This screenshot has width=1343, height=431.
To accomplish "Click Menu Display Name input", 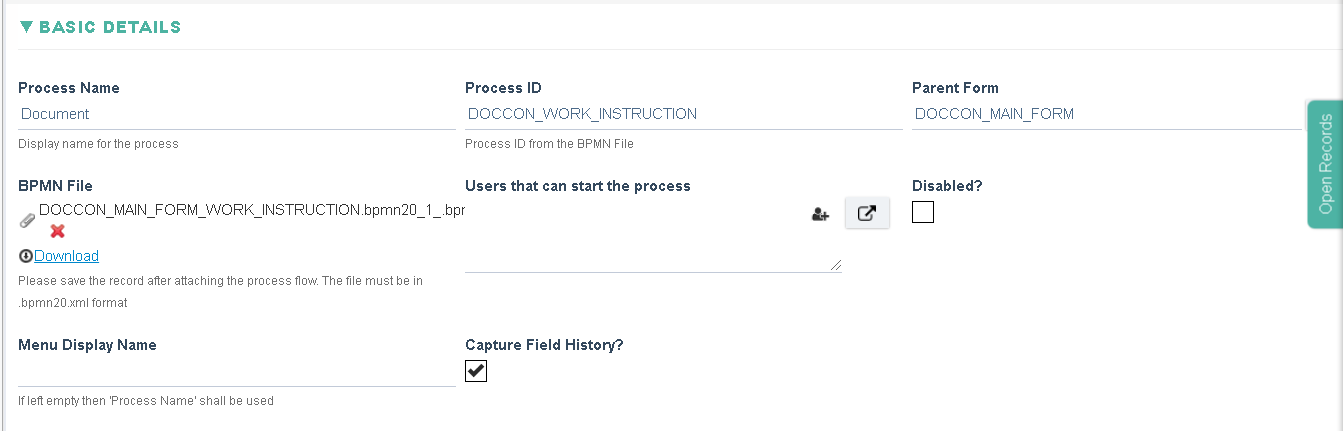I will [x=237, y=372].
